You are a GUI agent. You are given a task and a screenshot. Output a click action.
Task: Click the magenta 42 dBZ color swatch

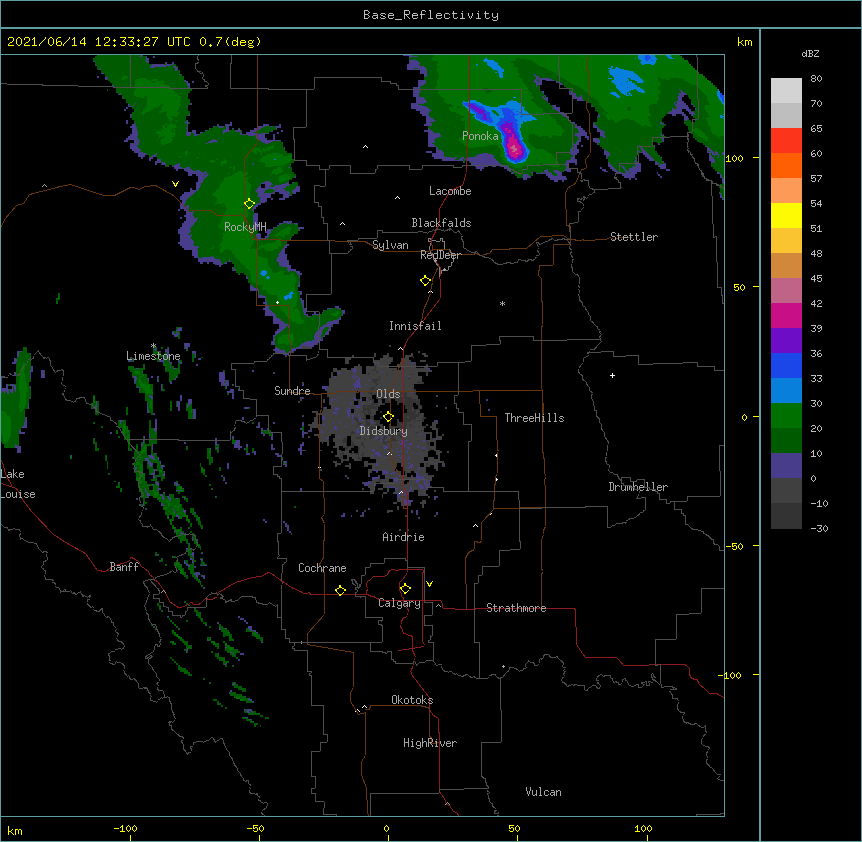coord(786,315)
